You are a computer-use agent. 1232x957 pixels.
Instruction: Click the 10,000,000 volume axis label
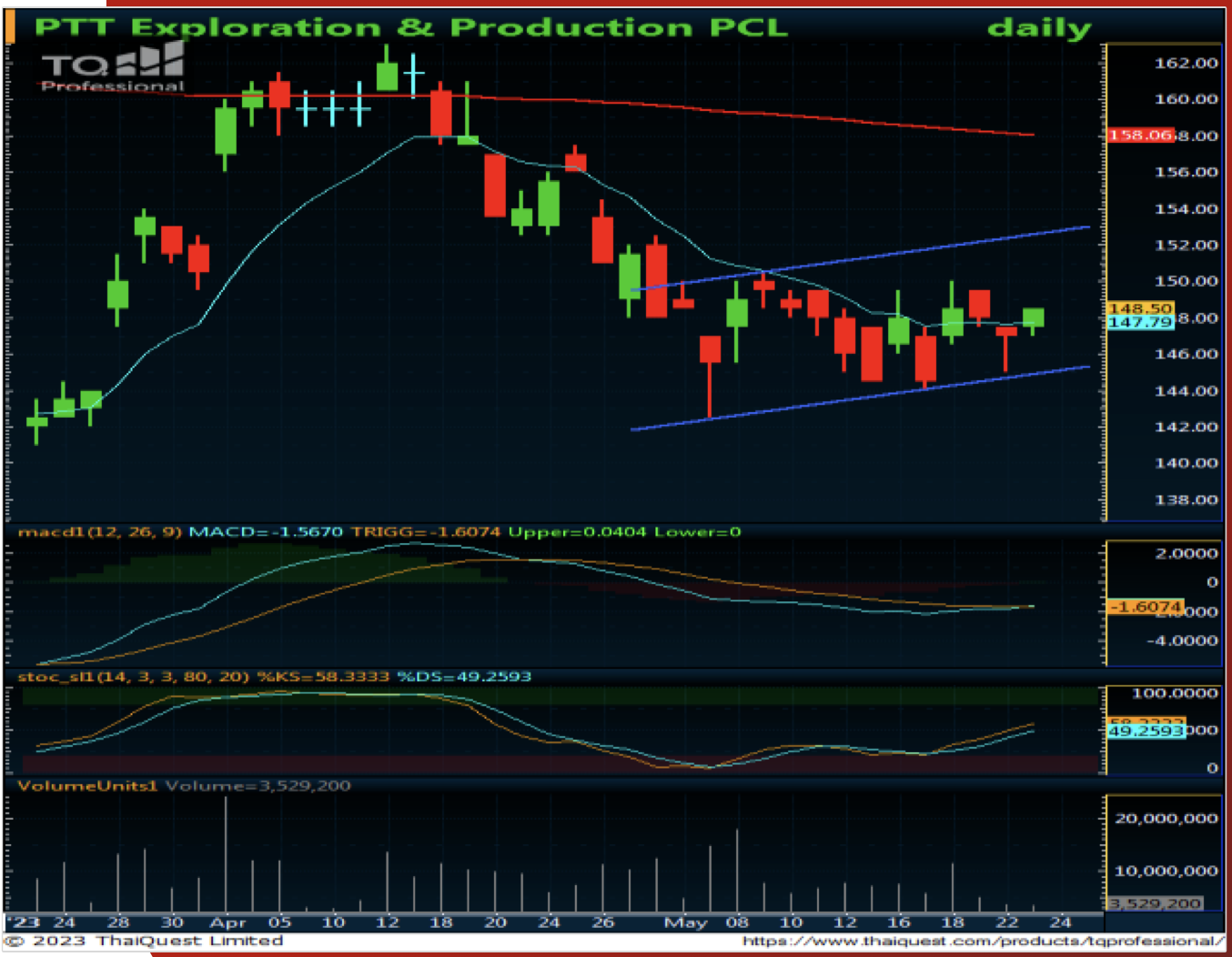click(x=1166, y=871)
